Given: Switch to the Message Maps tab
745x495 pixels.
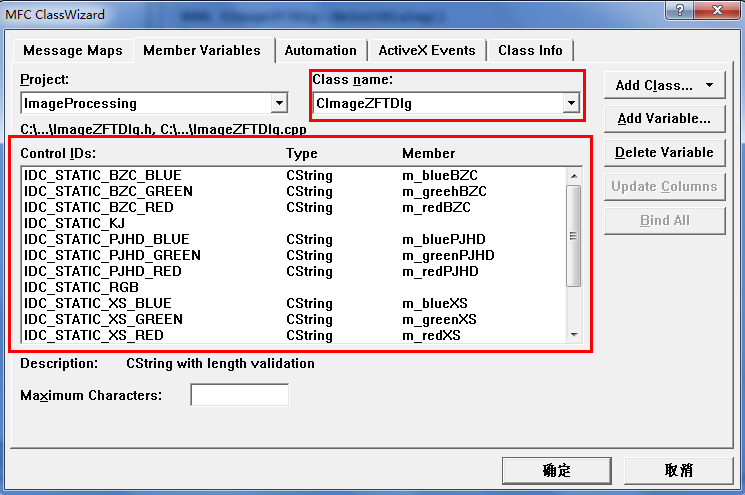Looking at the screenshot, I should pyautogui.click(x=73, y=51).
